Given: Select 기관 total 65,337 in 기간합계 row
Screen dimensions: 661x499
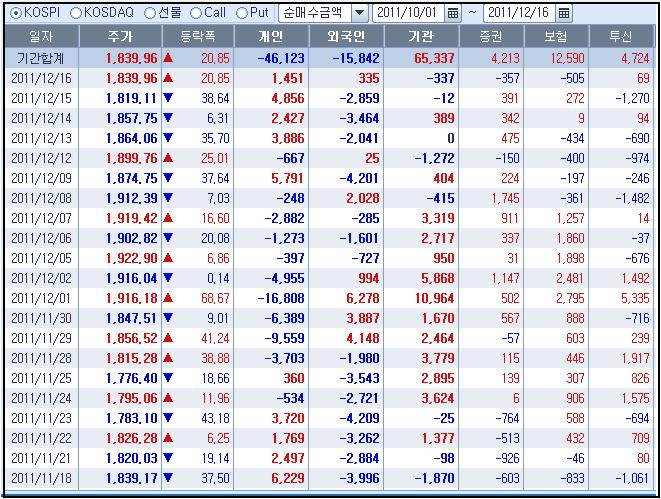Looking at the screenshot, I should (434, 58).
